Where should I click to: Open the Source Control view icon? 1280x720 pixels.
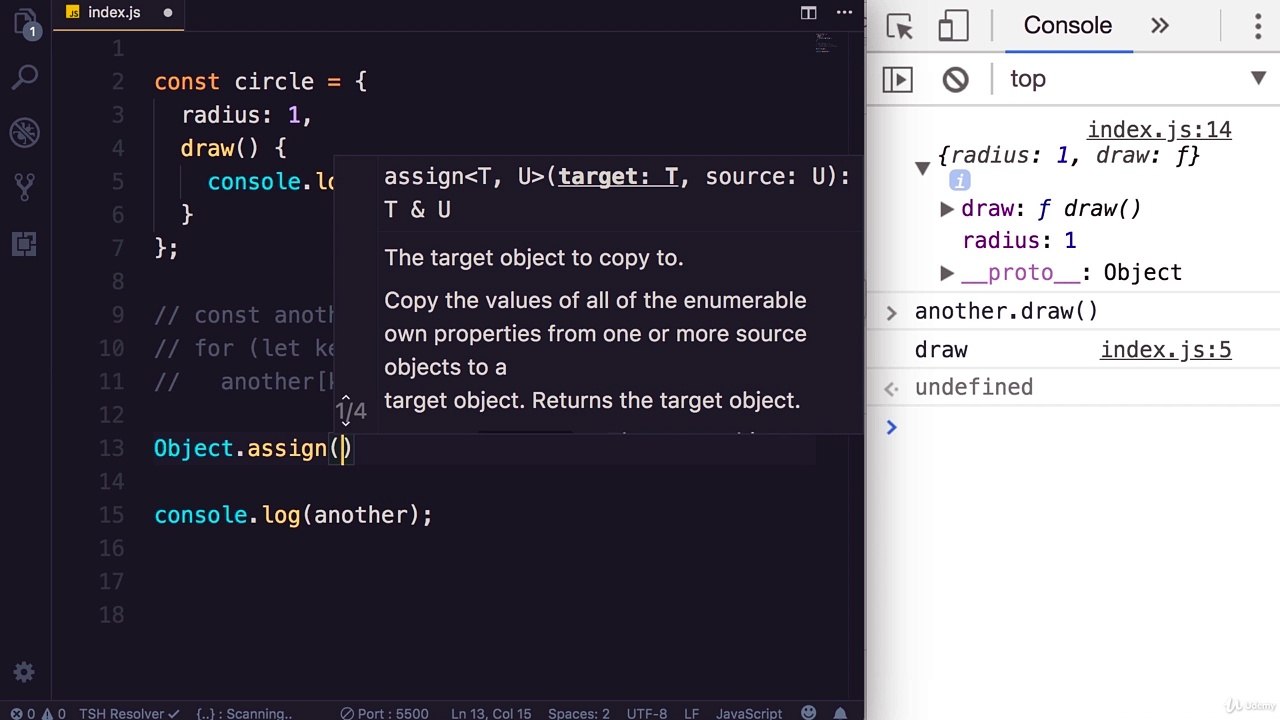point(25,186)
